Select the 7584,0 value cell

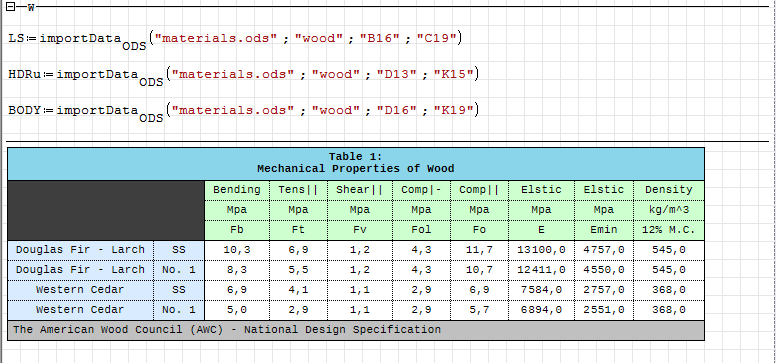click(x=541, y=290)
